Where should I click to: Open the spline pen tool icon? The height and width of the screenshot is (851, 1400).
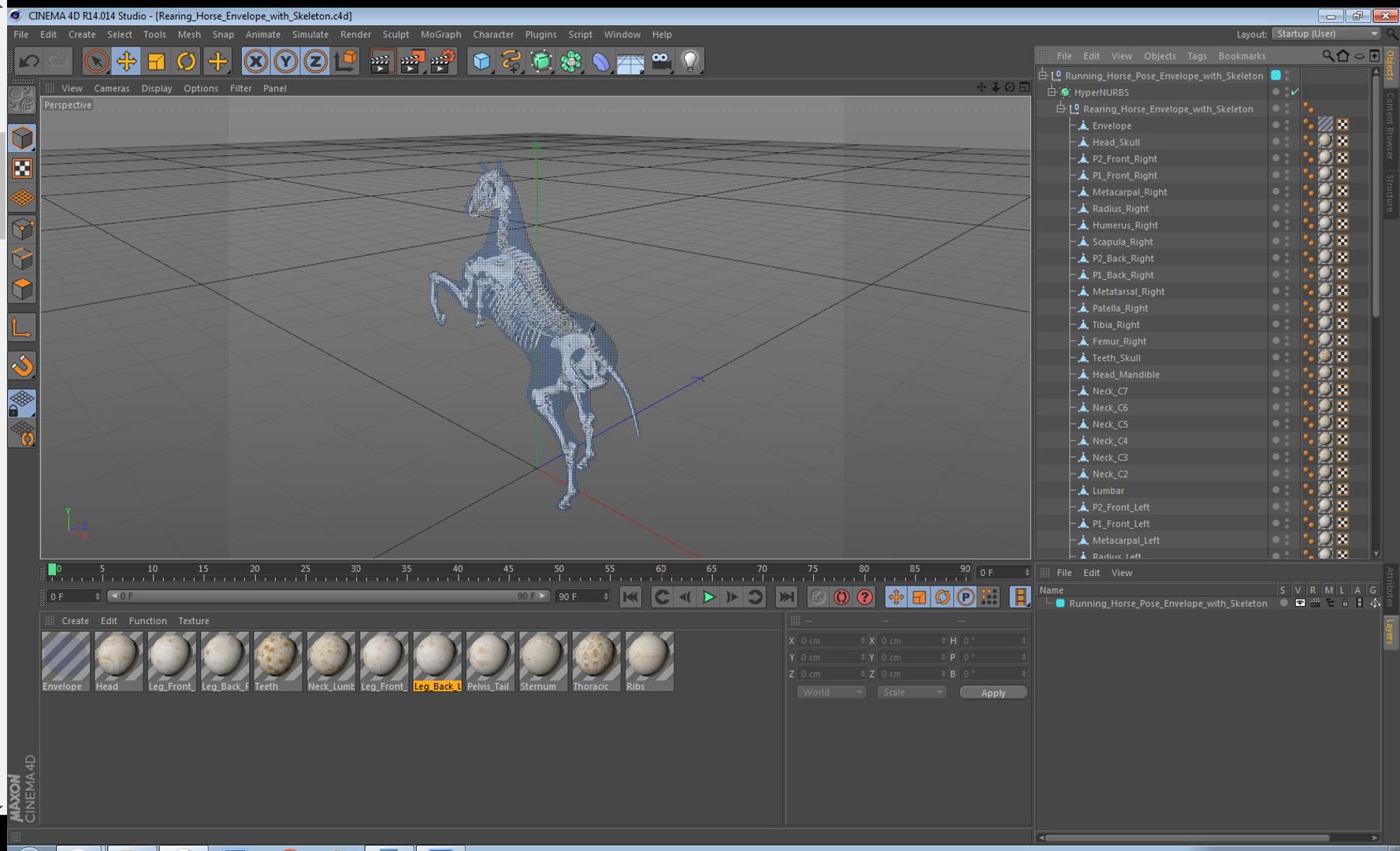(x=511, y=61)
